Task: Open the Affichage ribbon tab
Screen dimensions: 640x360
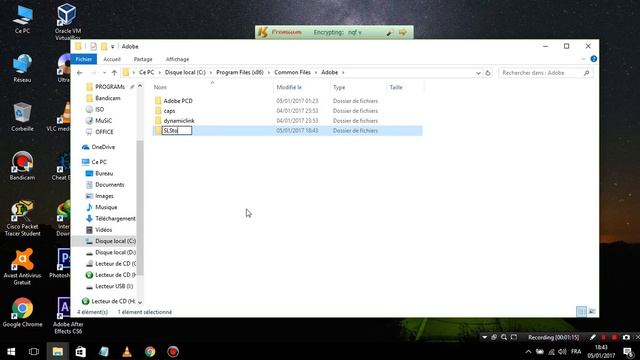Action: pyautogui.click(x=177, y=59)
